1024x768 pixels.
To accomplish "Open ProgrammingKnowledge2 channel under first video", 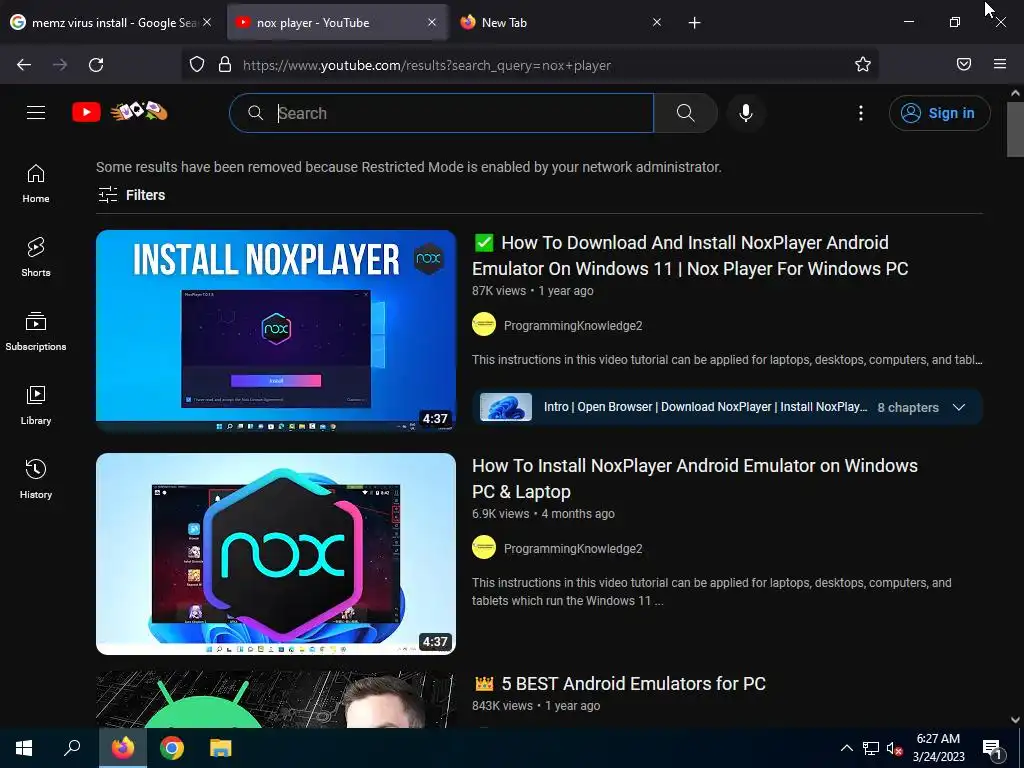I will (573, 325).
